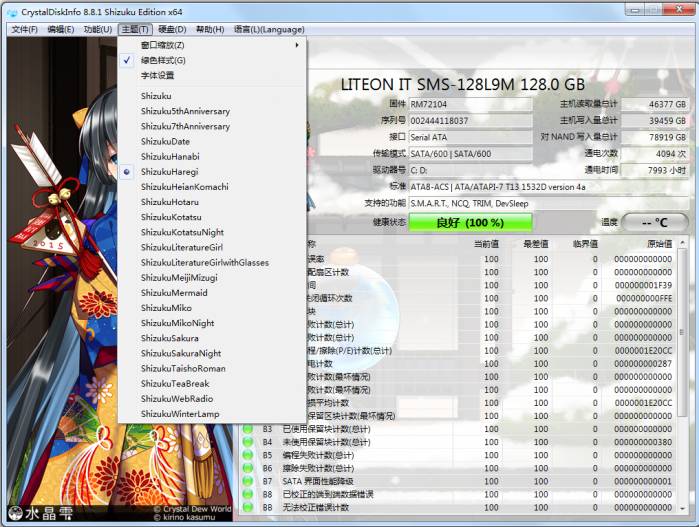699x527 pixels.
Task: Click the SATA 界面性能降级 row
Action: click(458, 482)
